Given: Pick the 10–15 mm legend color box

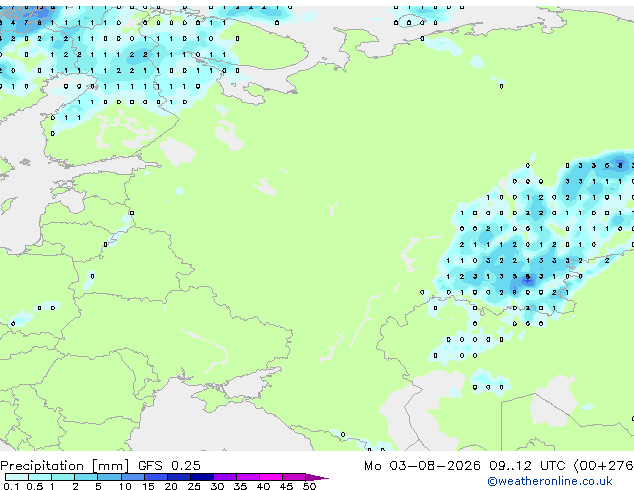Looking at the screenshot, I should click(x=133, y=477).
